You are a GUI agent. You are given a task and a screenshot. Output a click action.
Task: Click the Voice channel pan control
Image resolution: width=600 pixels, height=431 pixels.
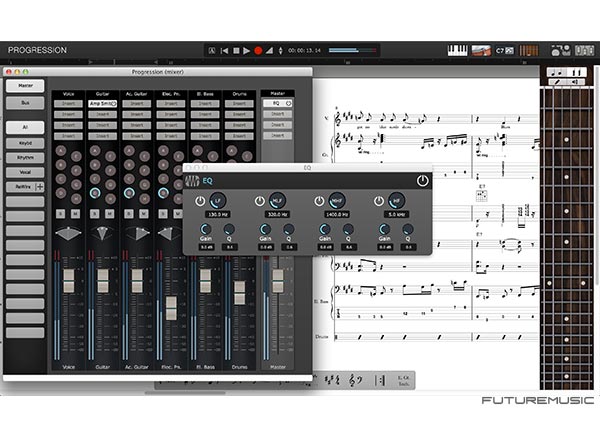click(x=68, y=233)
